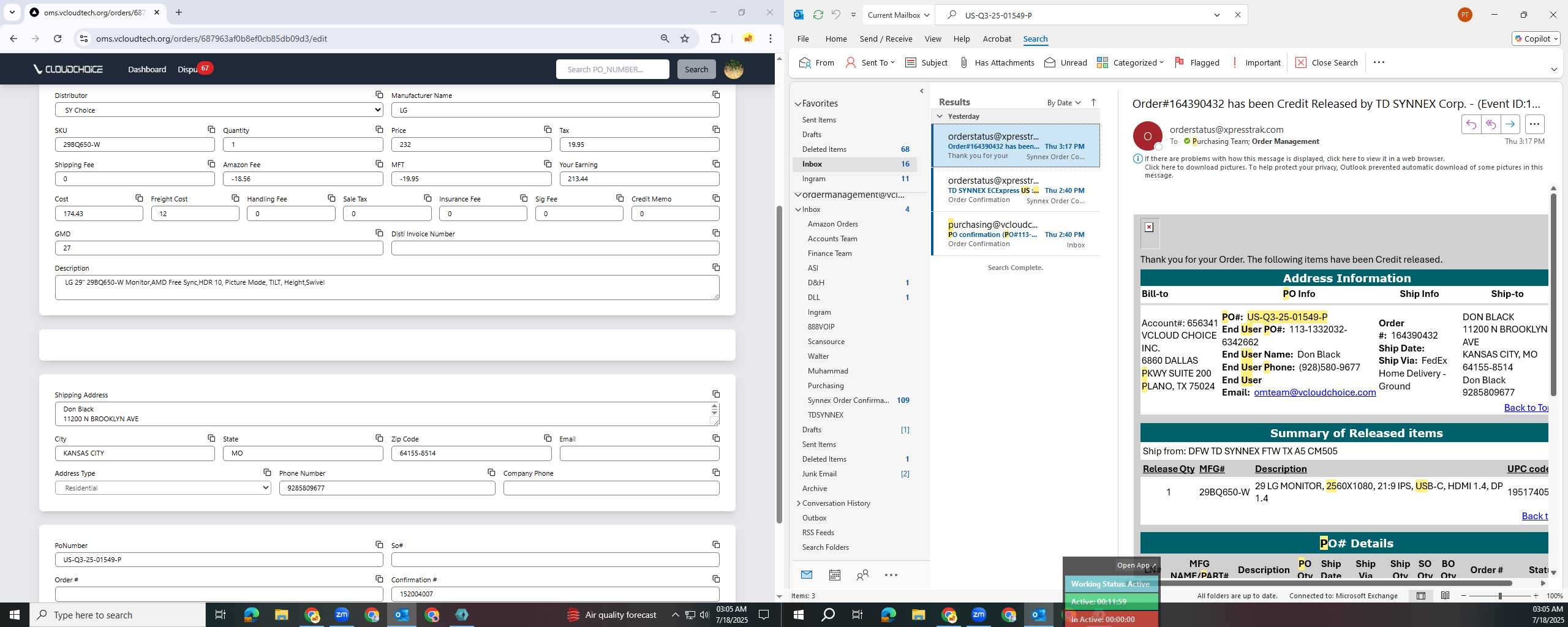This screenshot has height=627, width=1568.
Task: Reverse sort order arrow in Results
Action: coord(1093,102)
